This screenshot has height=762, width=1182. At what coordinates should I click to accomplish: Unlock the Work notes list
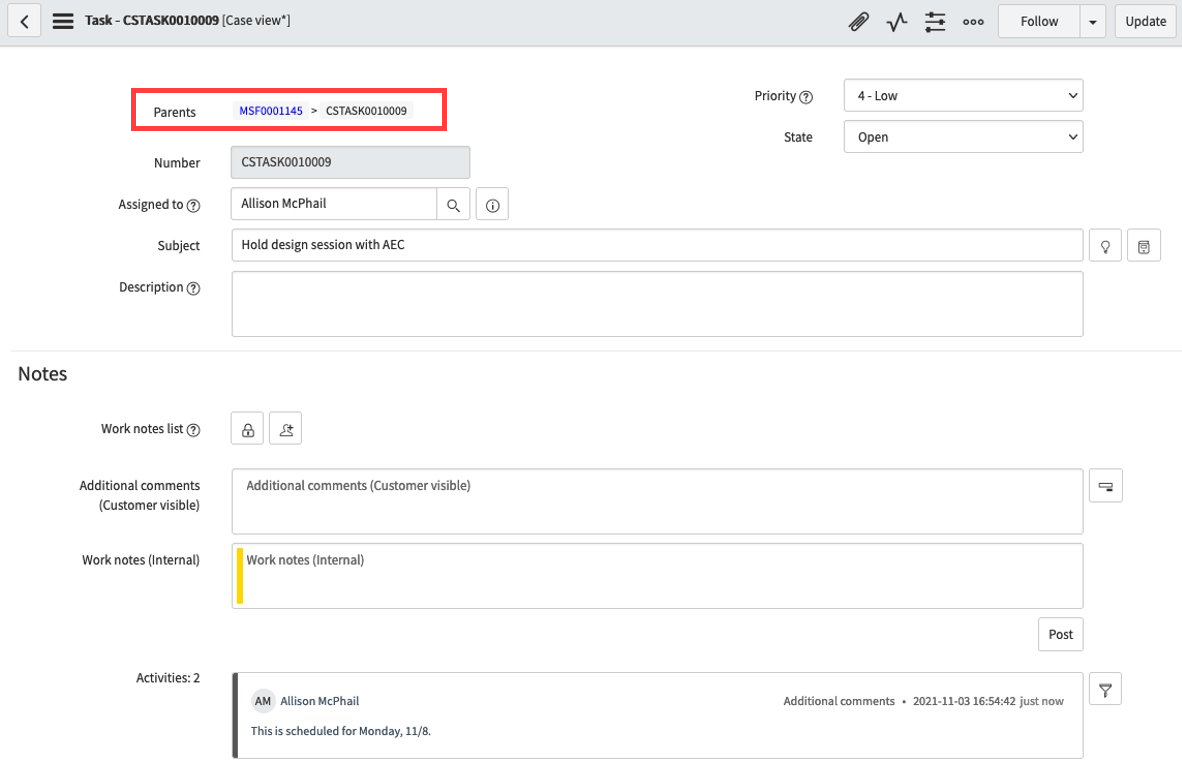[247, 429]
